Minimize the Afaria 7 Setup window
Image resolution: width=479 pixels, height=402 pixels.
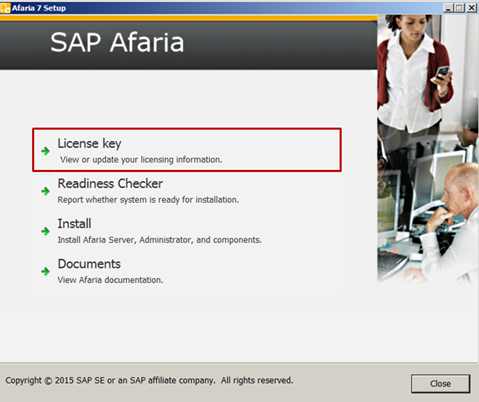tap(448, 8)
